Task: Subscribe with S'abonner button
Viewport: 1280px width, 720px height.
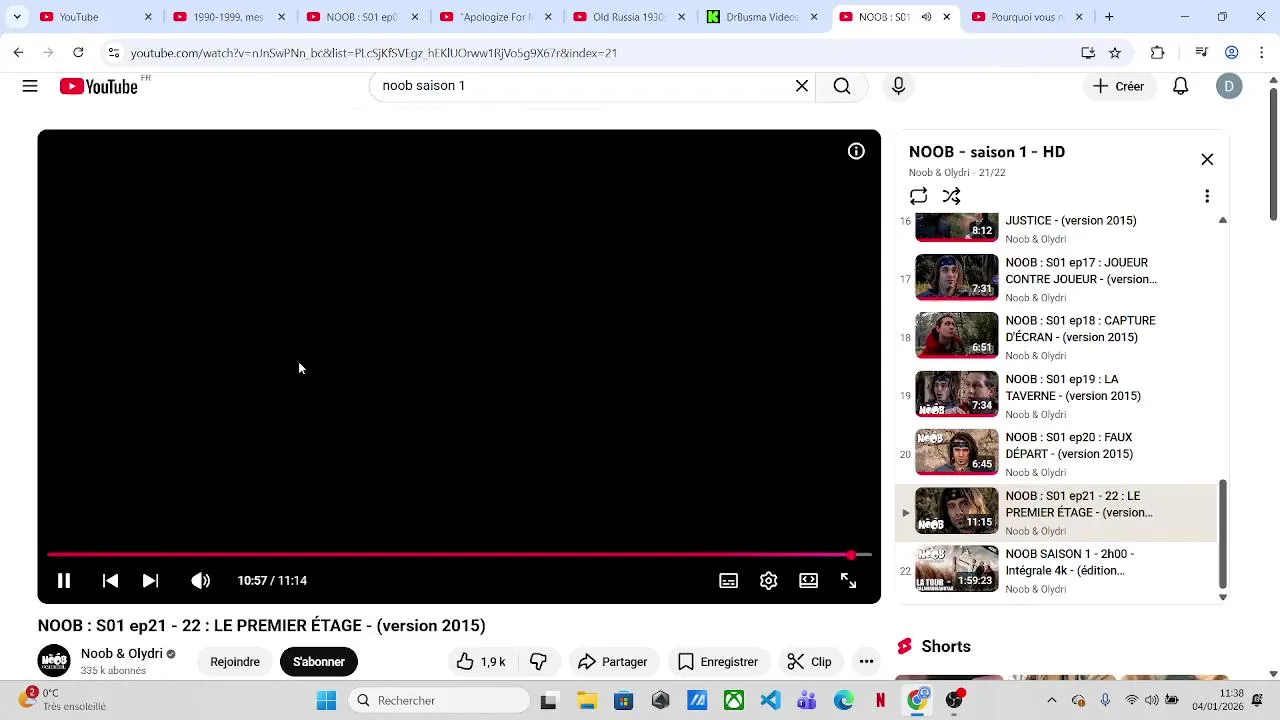Action: click(x=318, y=661)
